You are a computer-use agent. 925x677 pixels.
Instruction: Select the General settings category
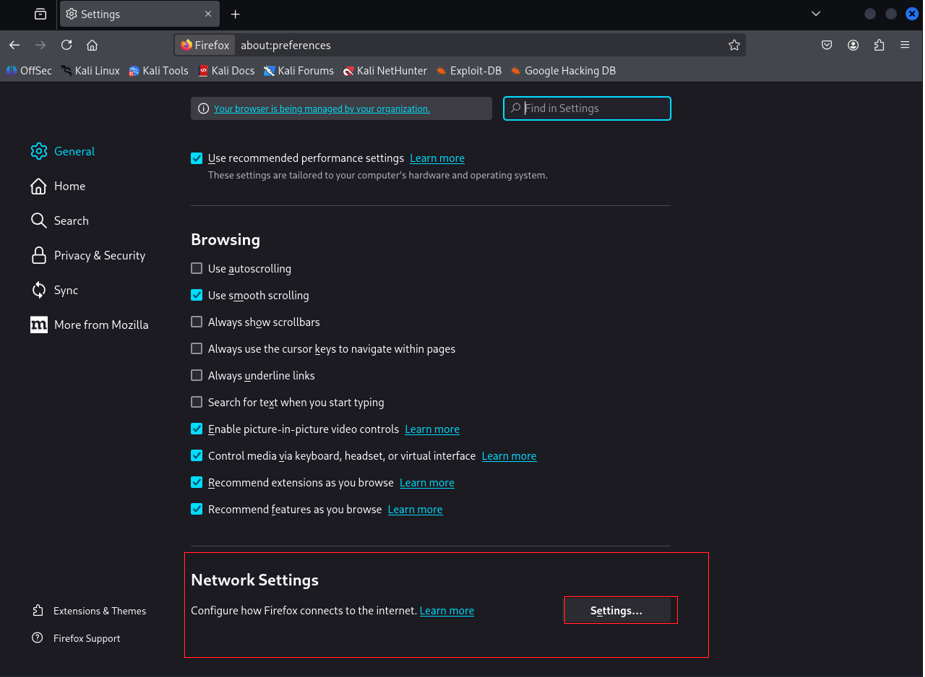pyautogui.click(x=63, y=152)
